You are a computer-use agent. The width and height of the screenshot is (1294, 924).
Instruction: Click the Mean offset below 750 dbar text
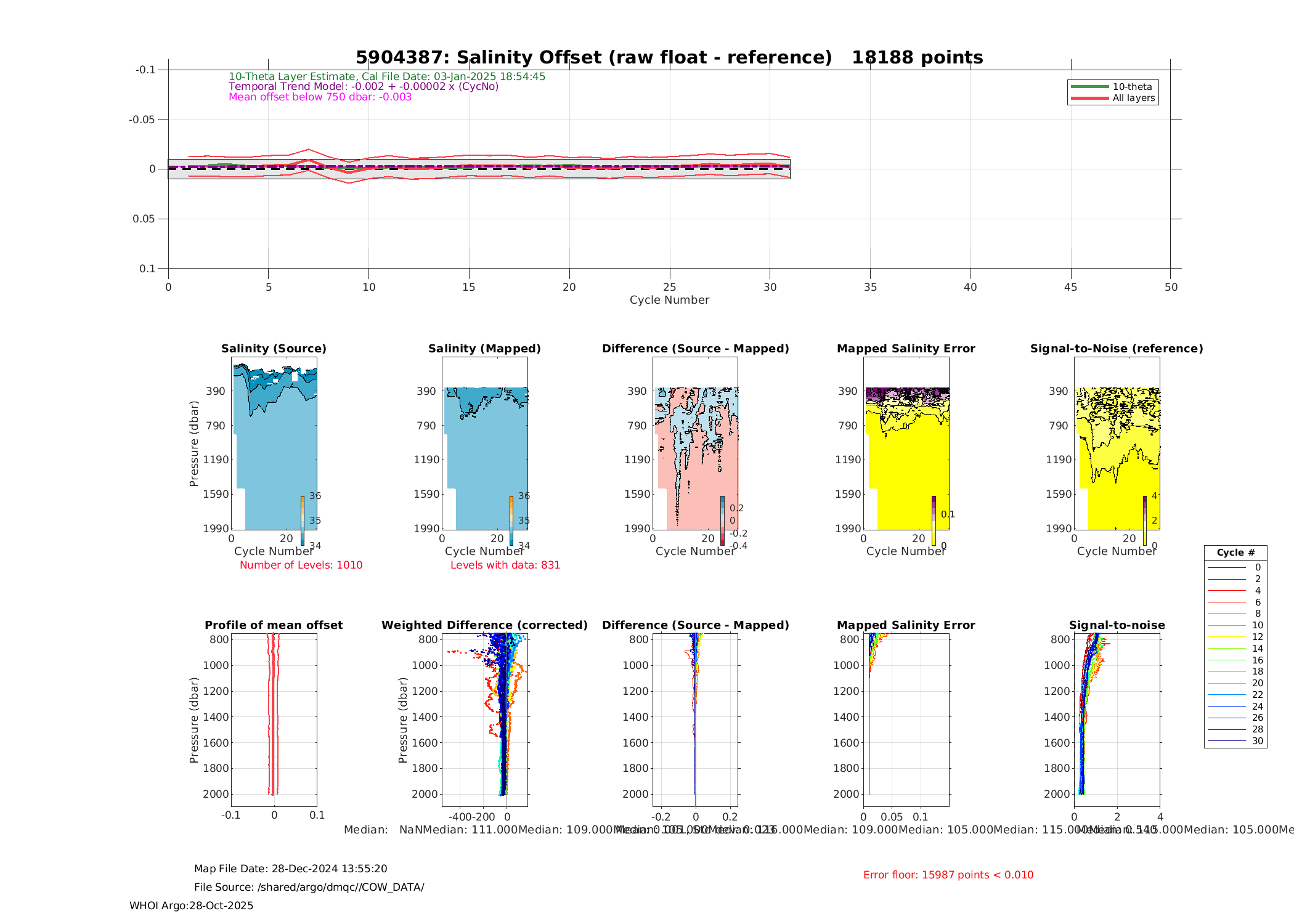[x=320, y=97]
